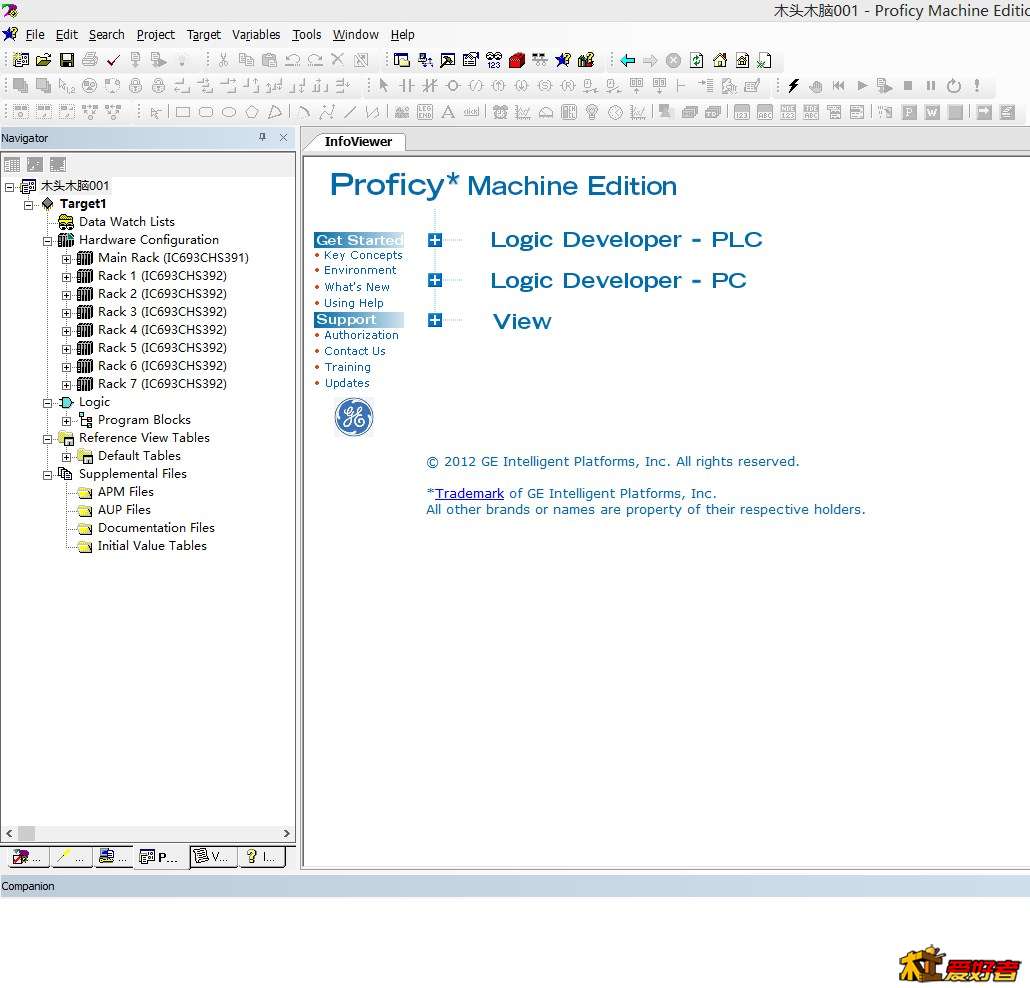Open the Project menu
Image resolution: width=1030 pixels, height=988 pixels.
[156, 35]
